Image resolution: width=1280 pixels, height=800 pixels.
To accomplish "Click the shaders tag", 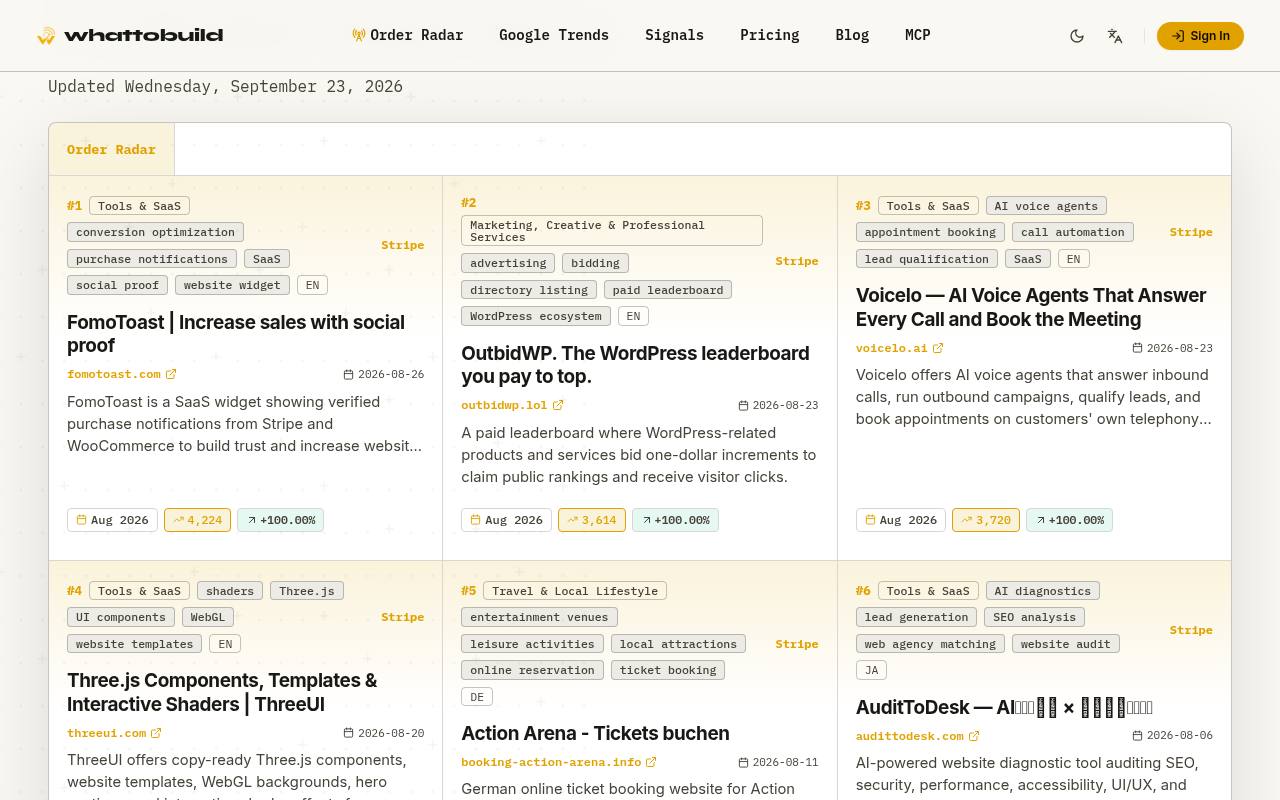I will (x=230, y=591).
